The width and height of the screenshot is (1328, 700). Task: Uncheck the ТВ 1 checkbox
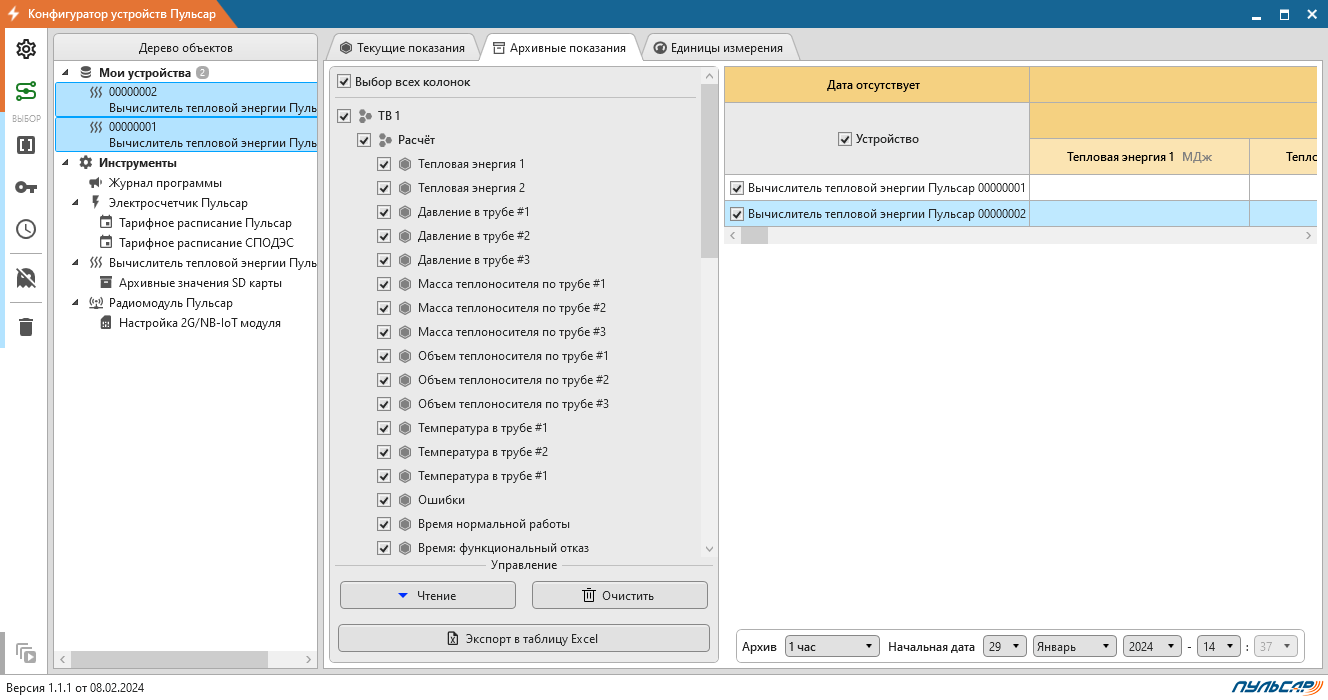tap(344, 116)
